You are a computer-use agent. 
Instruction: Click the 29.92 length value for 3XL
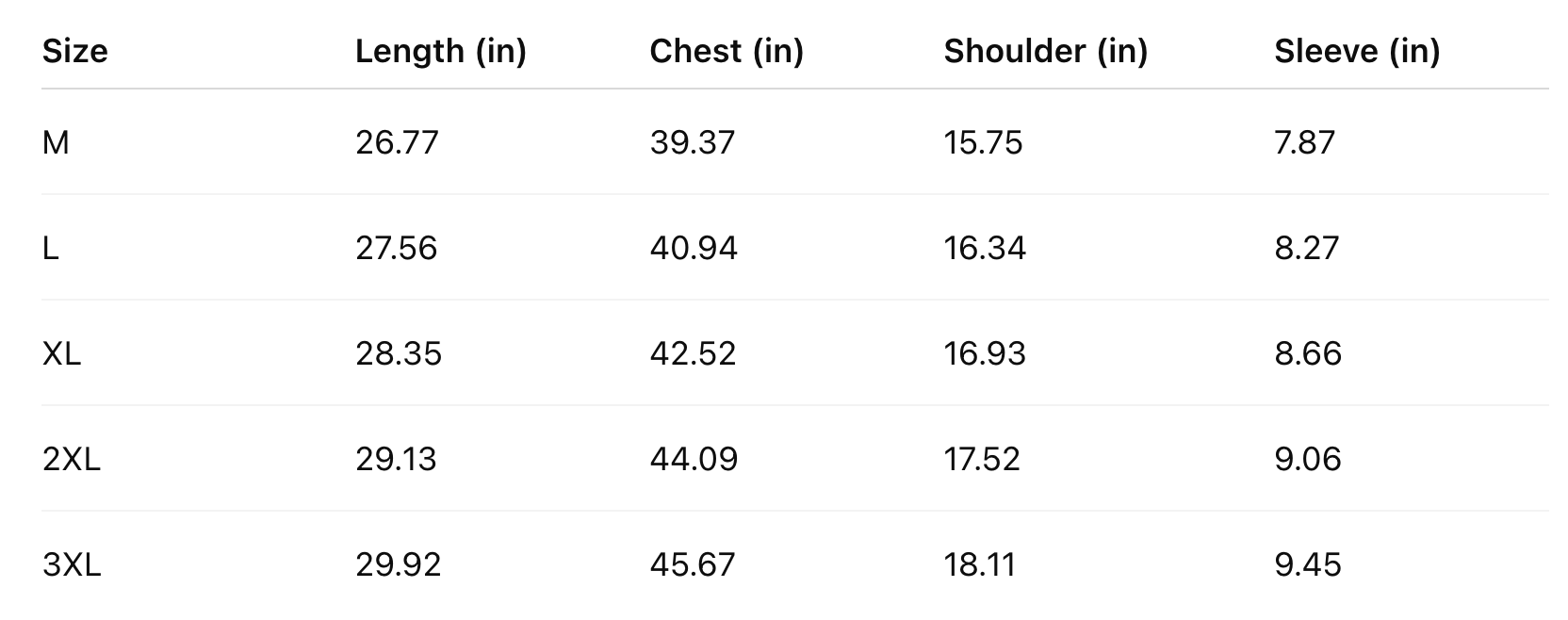coord(398,564)
